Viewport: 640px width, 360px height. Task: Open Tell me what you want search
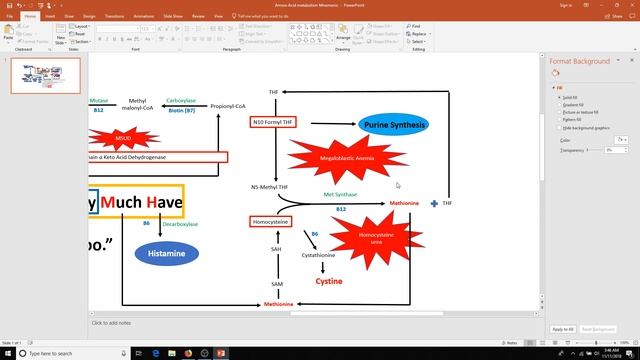point(260,16)
